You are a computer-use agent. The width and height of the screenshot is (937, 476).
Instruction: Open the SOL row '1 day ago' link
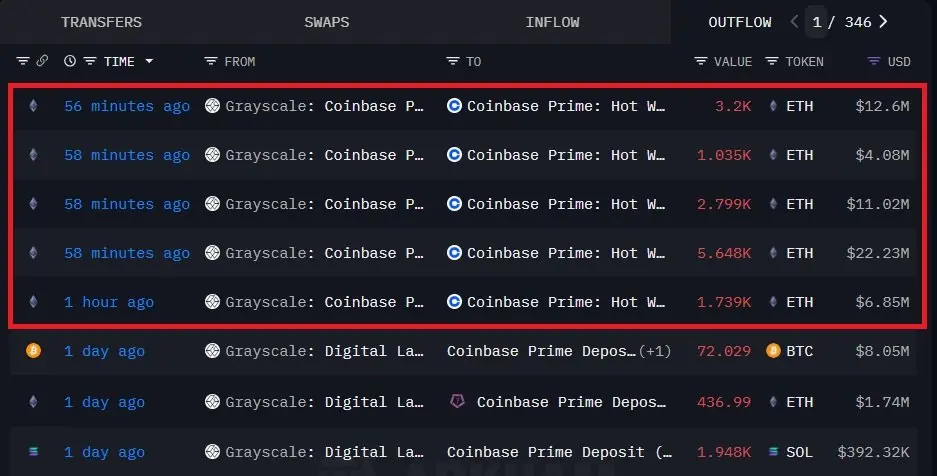click(x=104, y=452)
